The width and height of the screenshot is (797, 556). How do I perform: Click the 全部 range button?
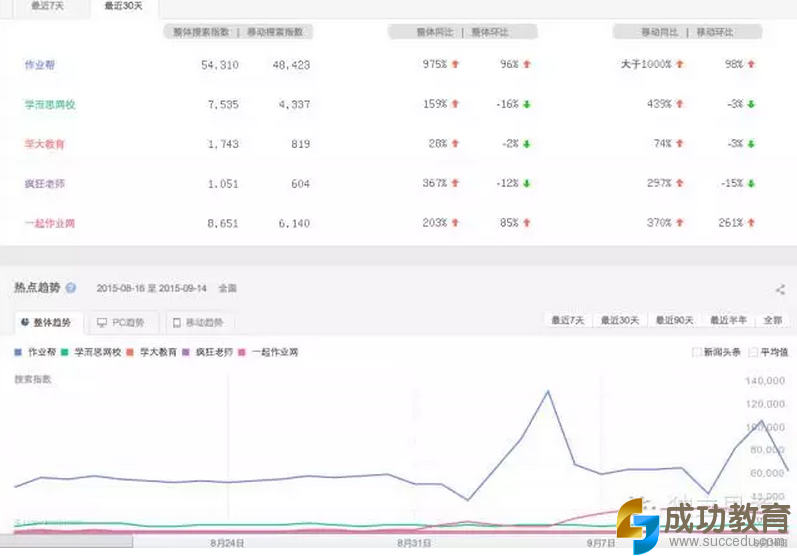click(773, 320)
